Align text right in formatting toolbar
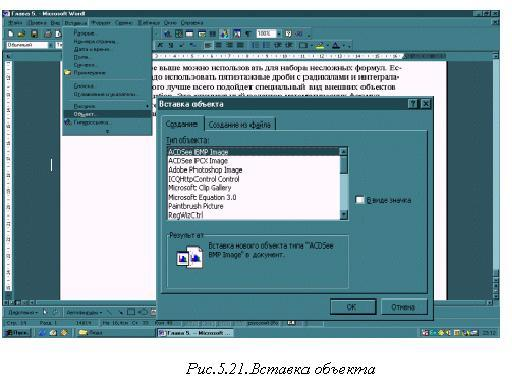The image size is (512, 384). tap(229, 45)
